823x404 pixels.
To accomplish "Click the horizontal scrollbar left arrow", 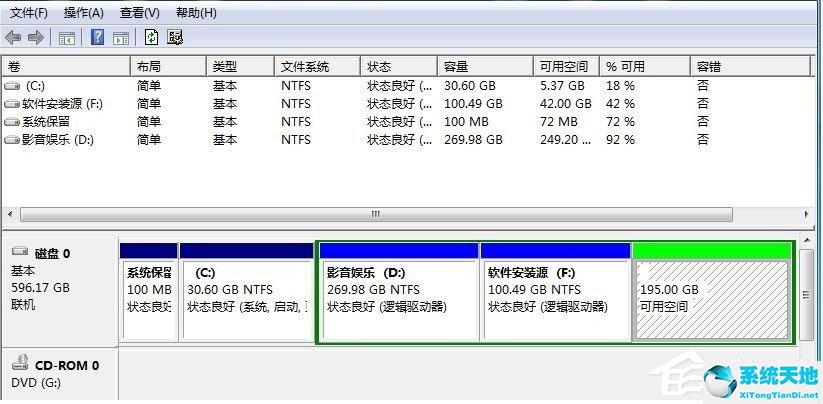I will (x=10, y=214).
